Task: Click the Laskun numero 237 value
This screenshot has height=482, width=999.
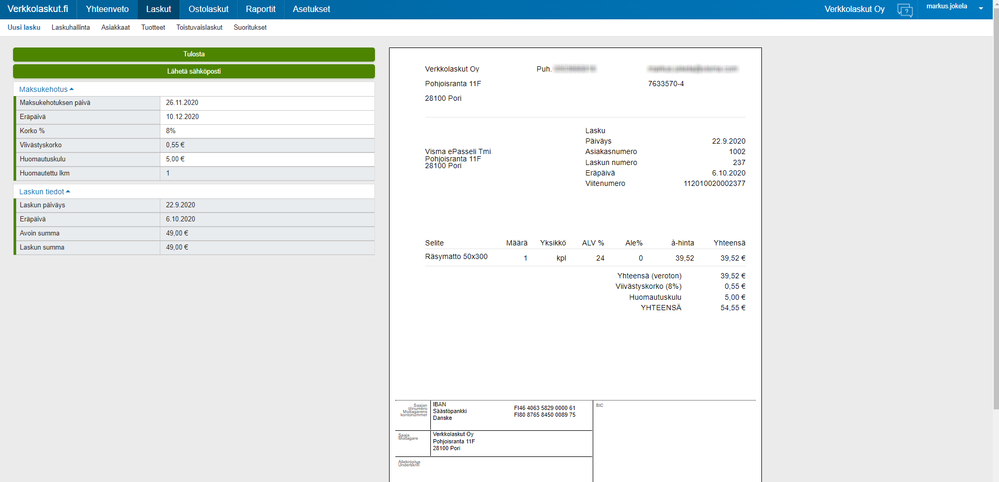Action: pyautogui.click(x=739, y=162)
